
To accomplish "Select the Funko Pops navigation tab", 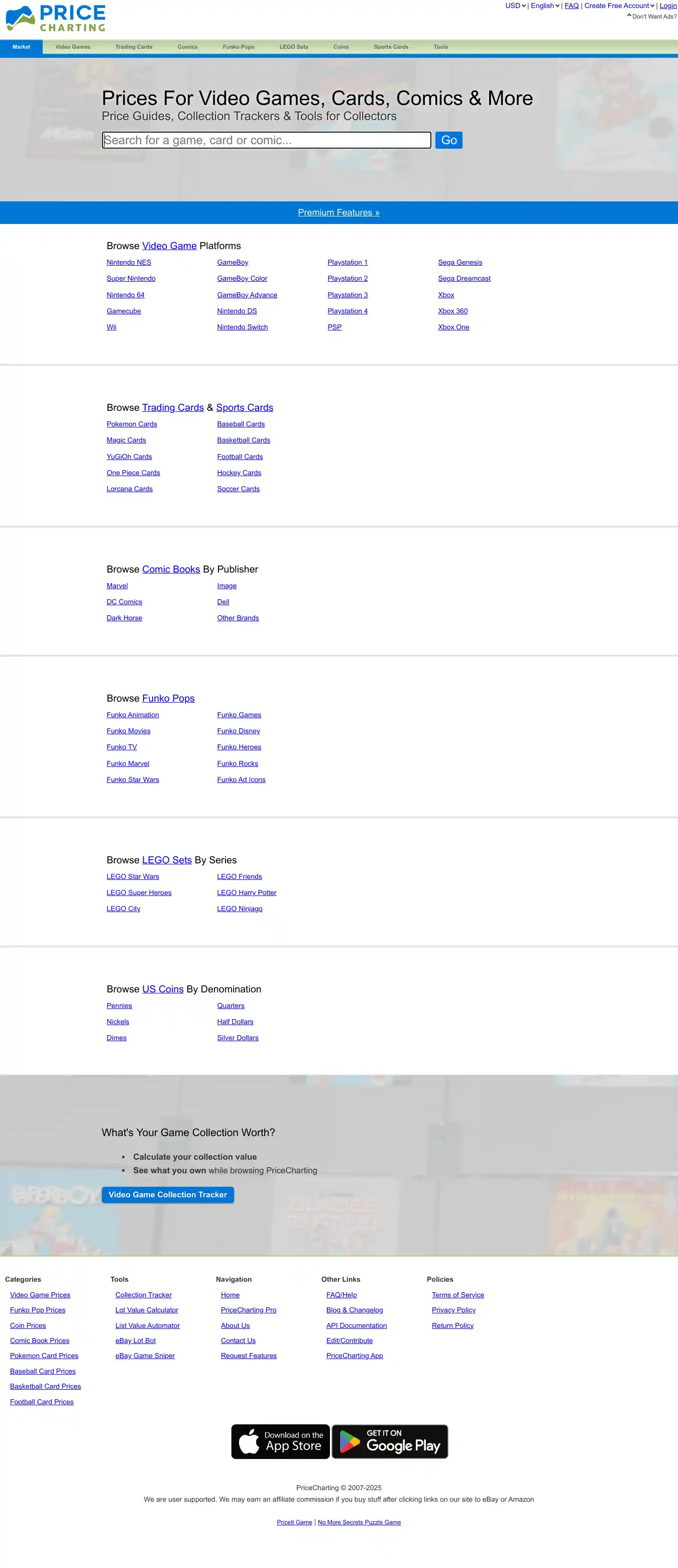I will click(x=238, y=47).
